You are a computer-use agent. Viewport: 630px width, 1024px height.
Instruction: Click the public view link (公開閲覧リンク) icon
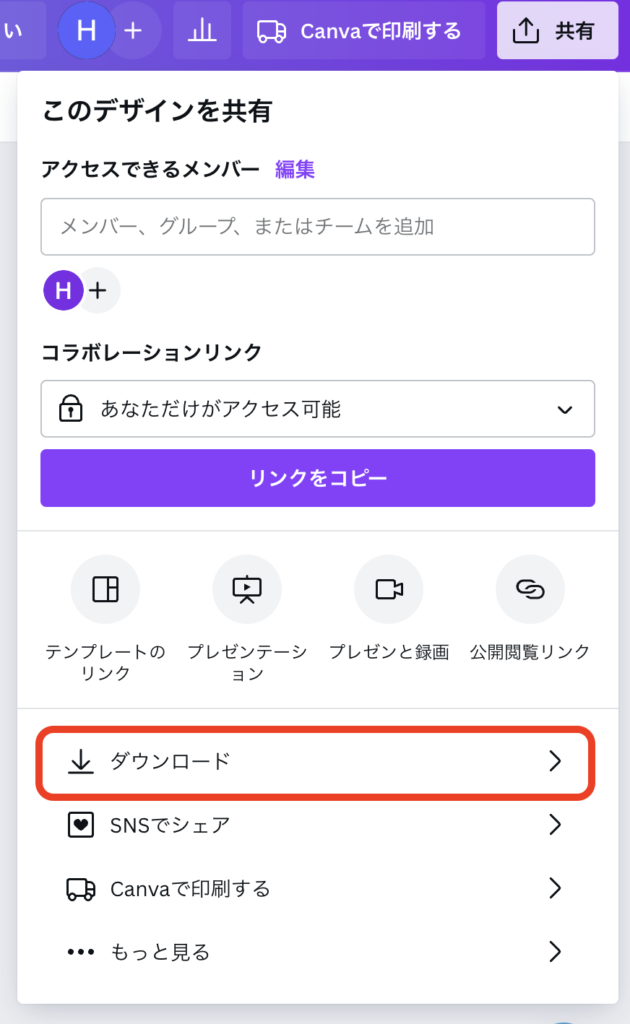click(530, 589)
